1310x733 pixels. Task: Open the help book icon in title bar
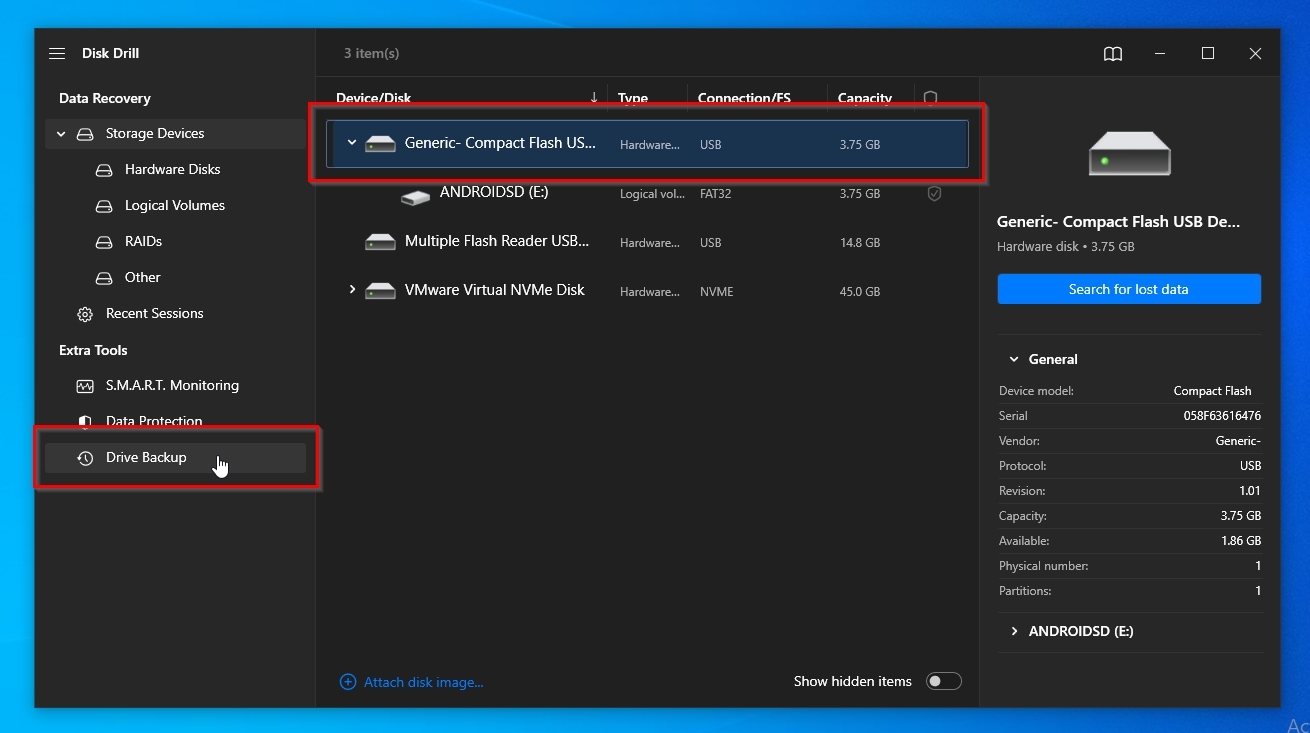[1113, 54]
